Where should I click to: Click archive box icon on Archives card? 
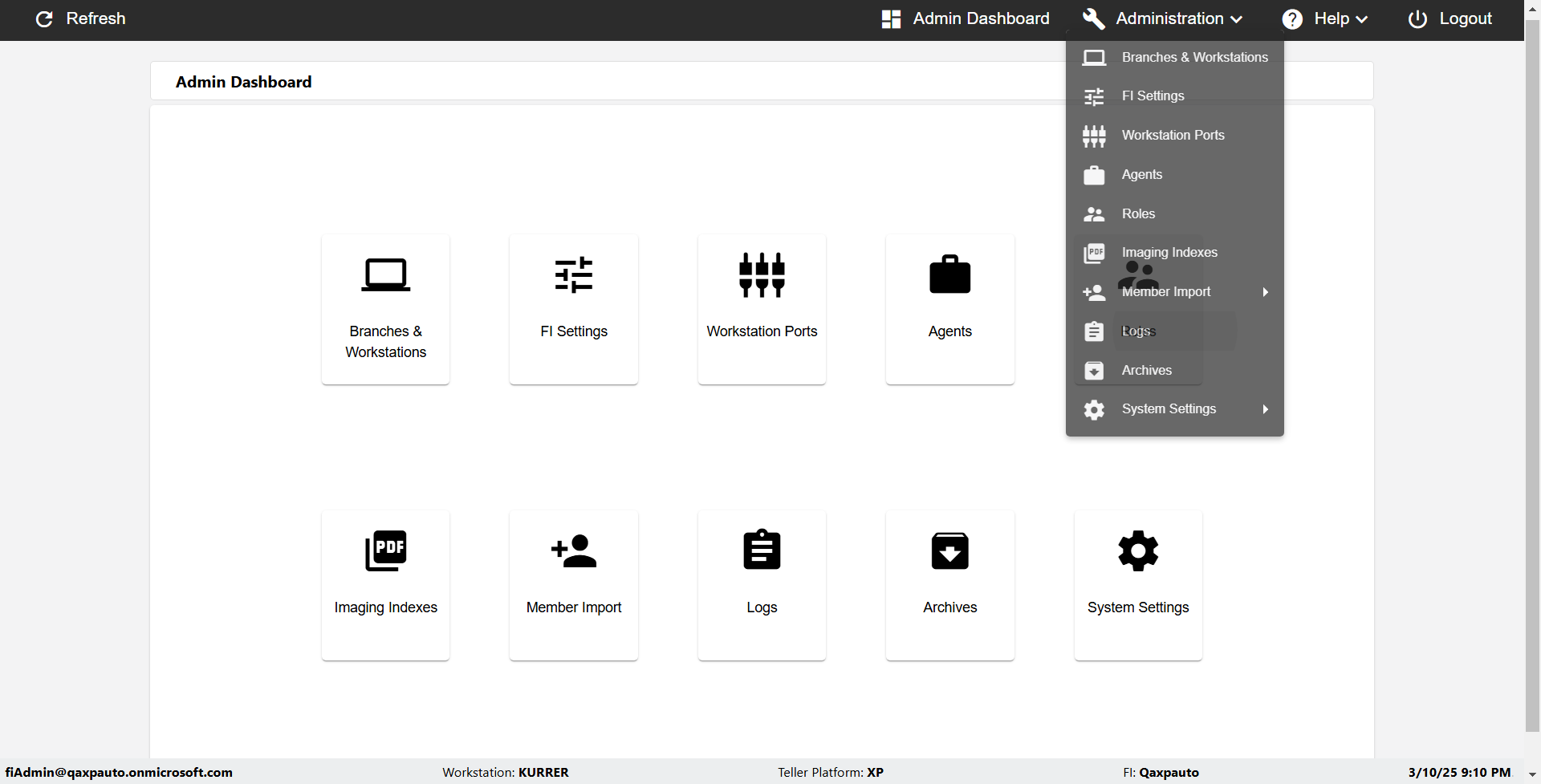950,550
